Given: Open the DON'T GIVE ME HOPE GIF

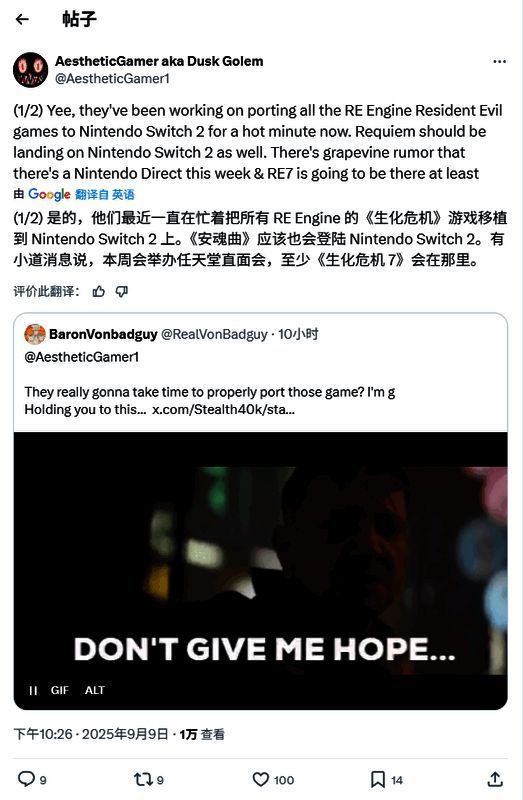Looking at the screenshot, I should point(260,570).
